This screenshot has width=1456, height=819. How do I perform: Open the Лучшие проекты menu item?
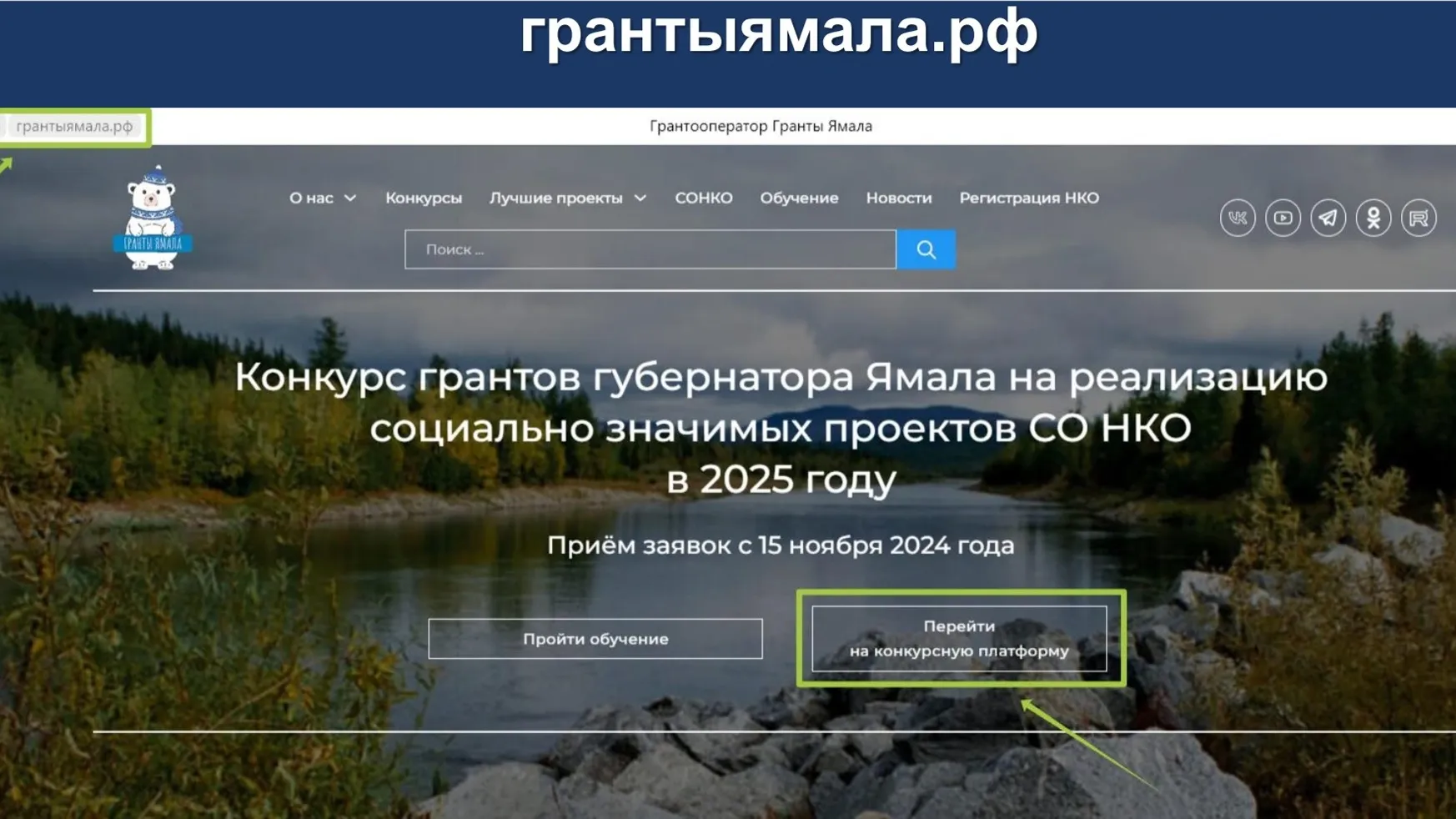click(556, 198)
